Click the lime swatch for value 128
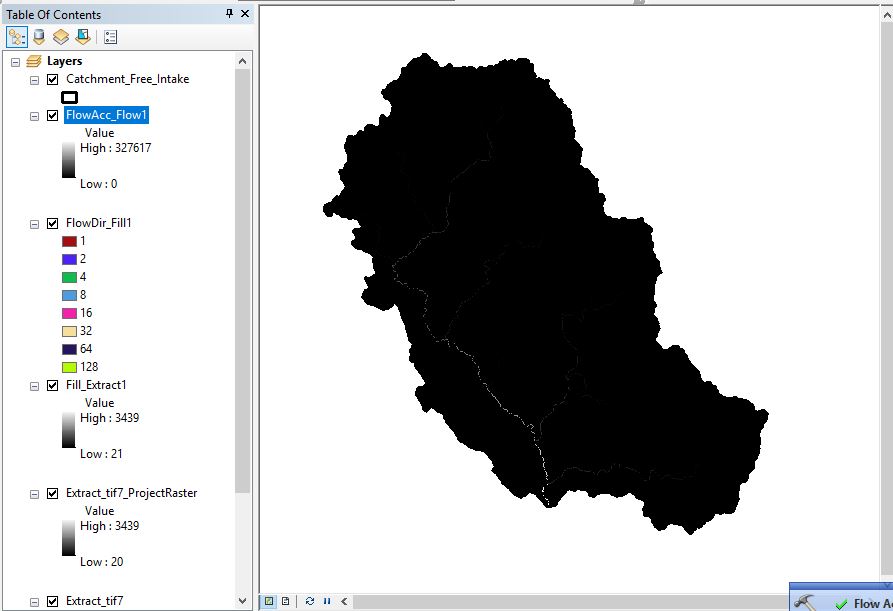 click(x=69, y=367)
